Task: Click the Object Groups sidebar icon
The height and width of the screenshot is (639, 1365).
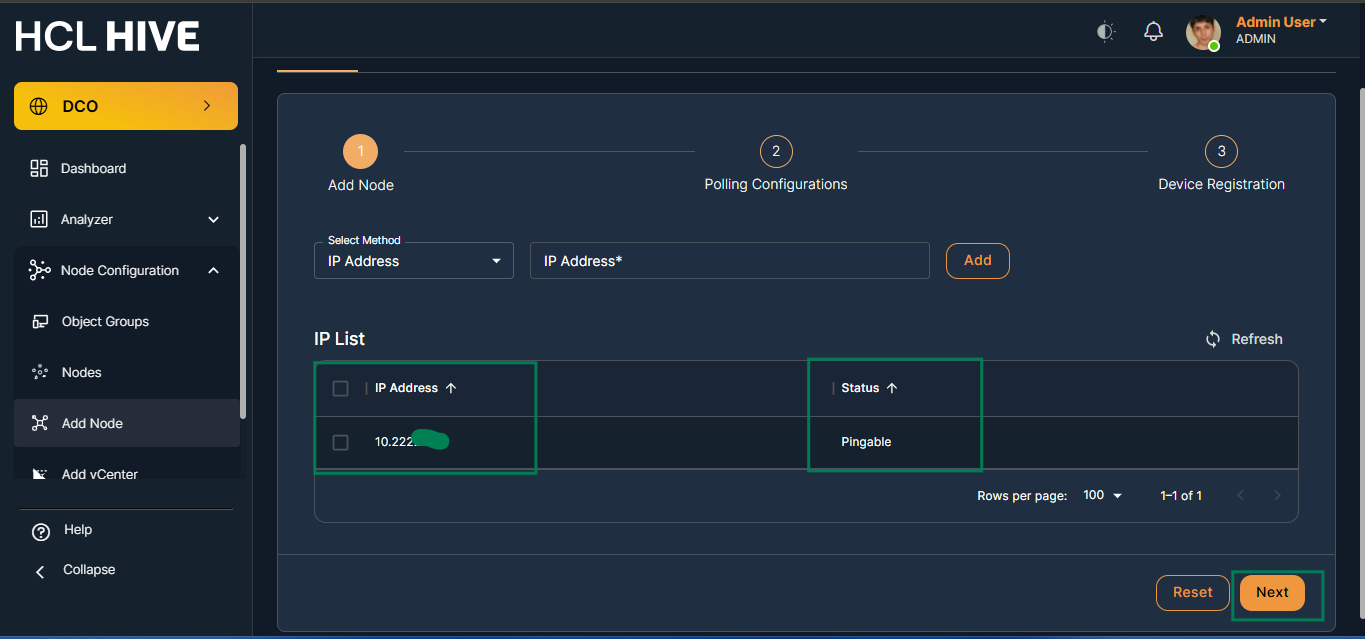Action: pos(40,321)
